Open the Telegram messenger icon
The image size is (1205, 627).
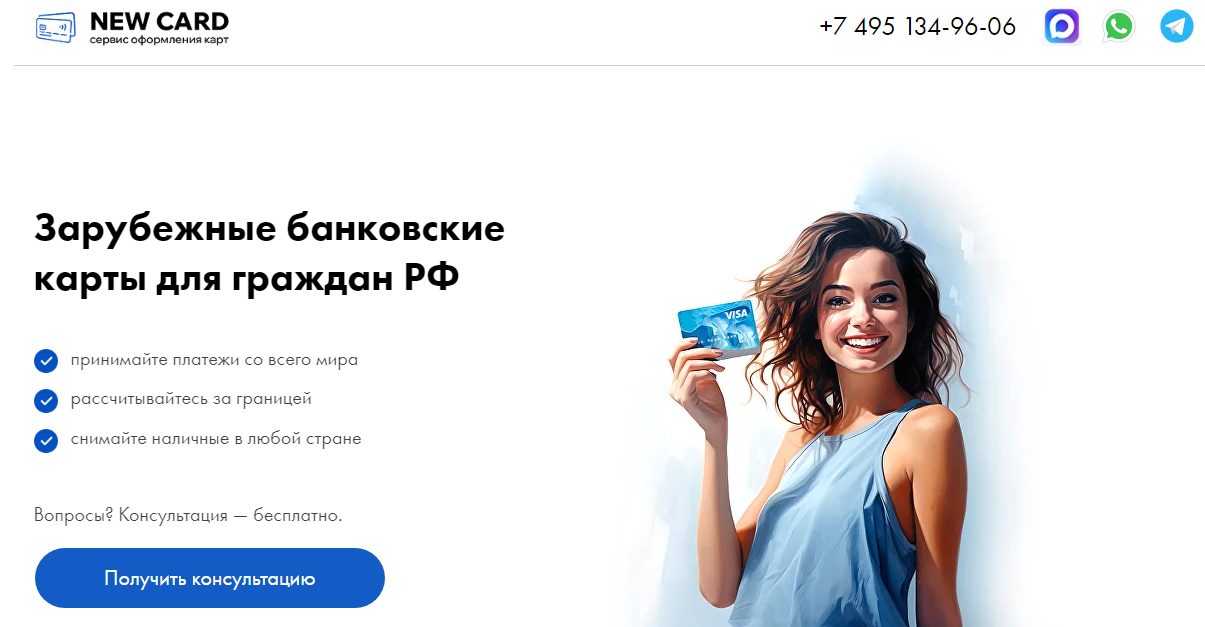(1177, 26)
